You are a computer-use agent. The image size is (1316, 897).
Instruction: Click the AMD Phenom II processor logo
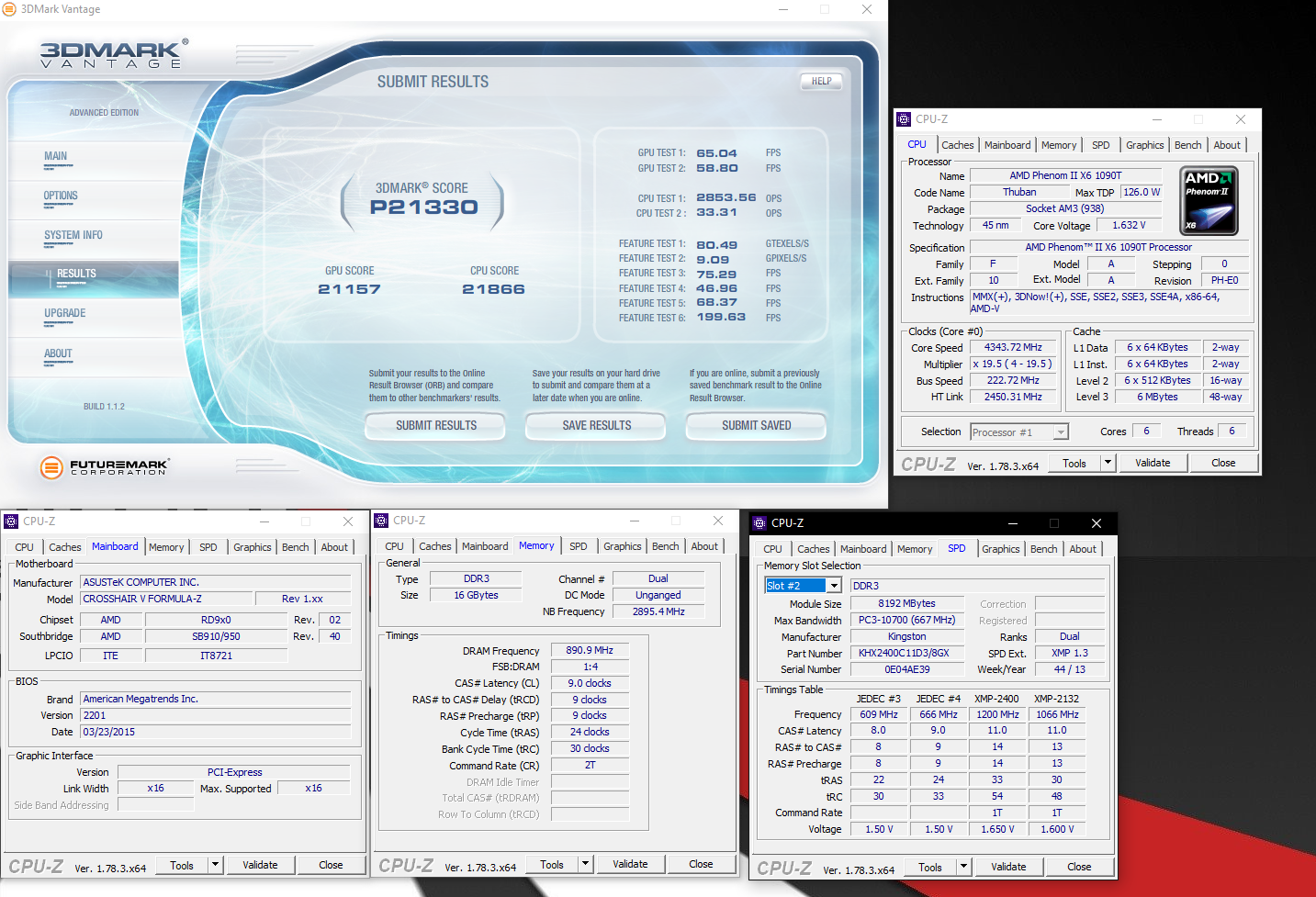click(1208, 200)
